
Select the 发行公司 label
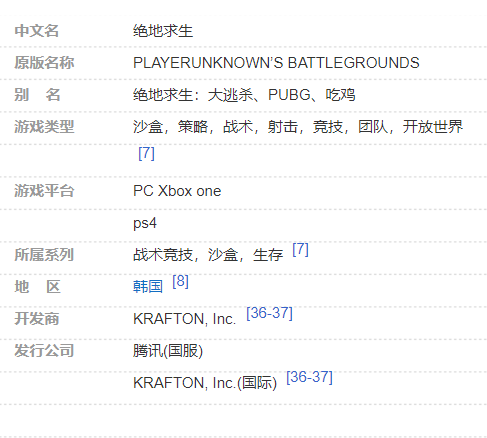click(44, 351)
